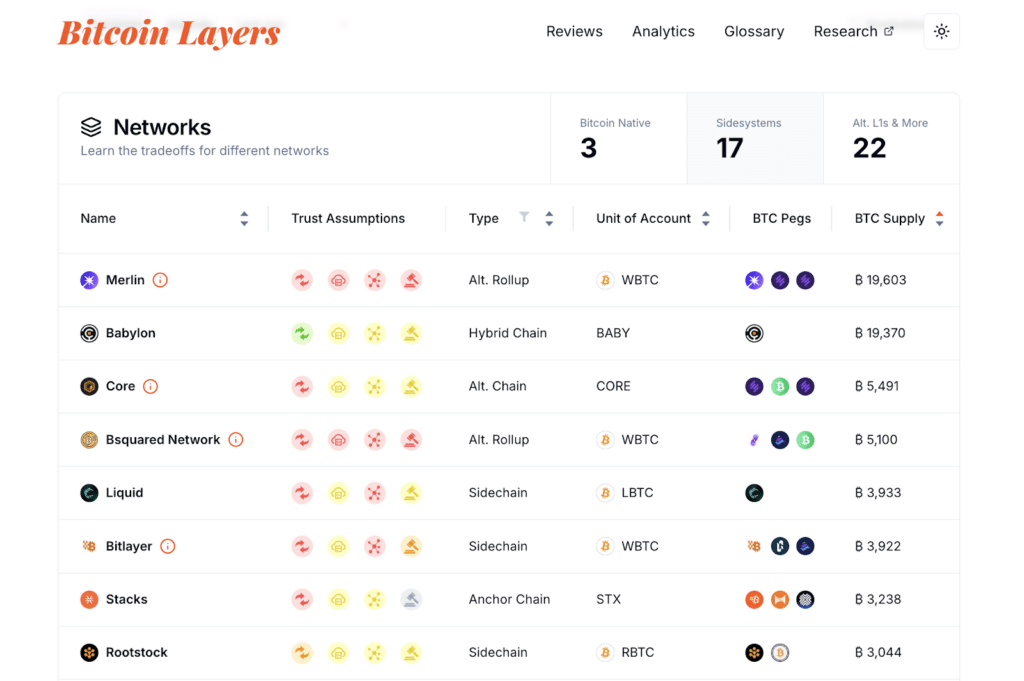Click Merlin's first red trust assumption icon

(x=302, y=280)
